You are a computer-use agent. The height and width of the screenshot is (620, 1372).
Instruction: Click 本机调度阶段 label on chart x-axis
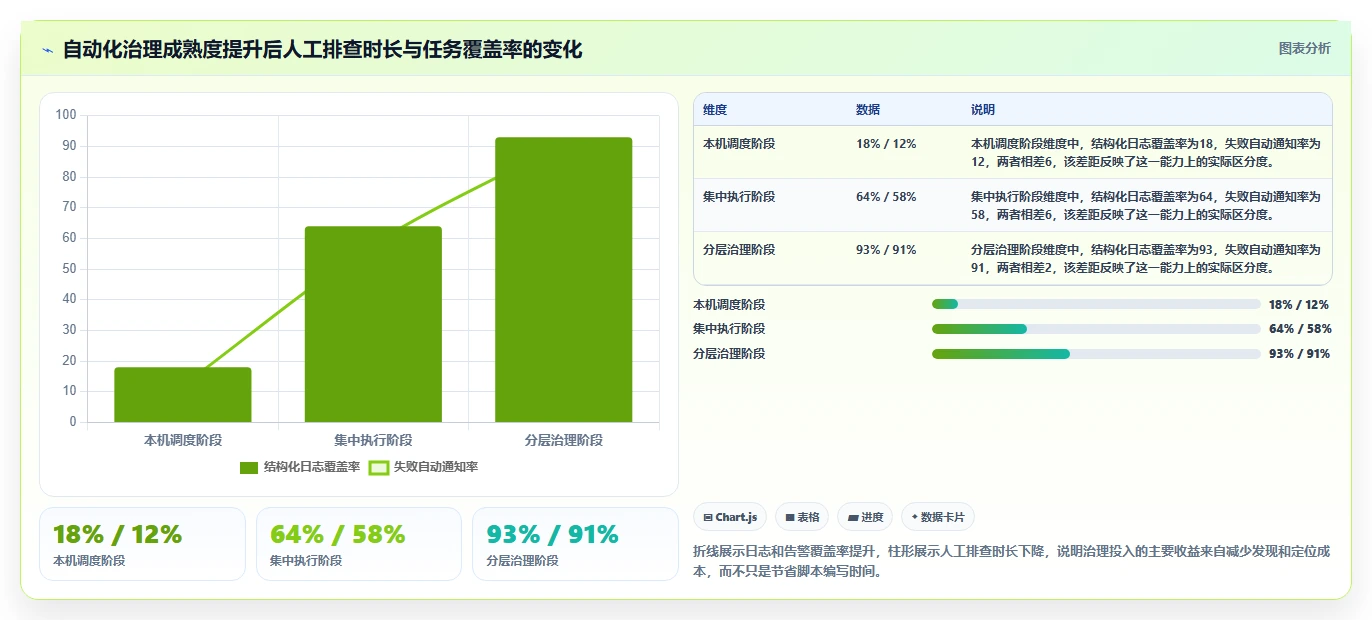pos(183,440)
